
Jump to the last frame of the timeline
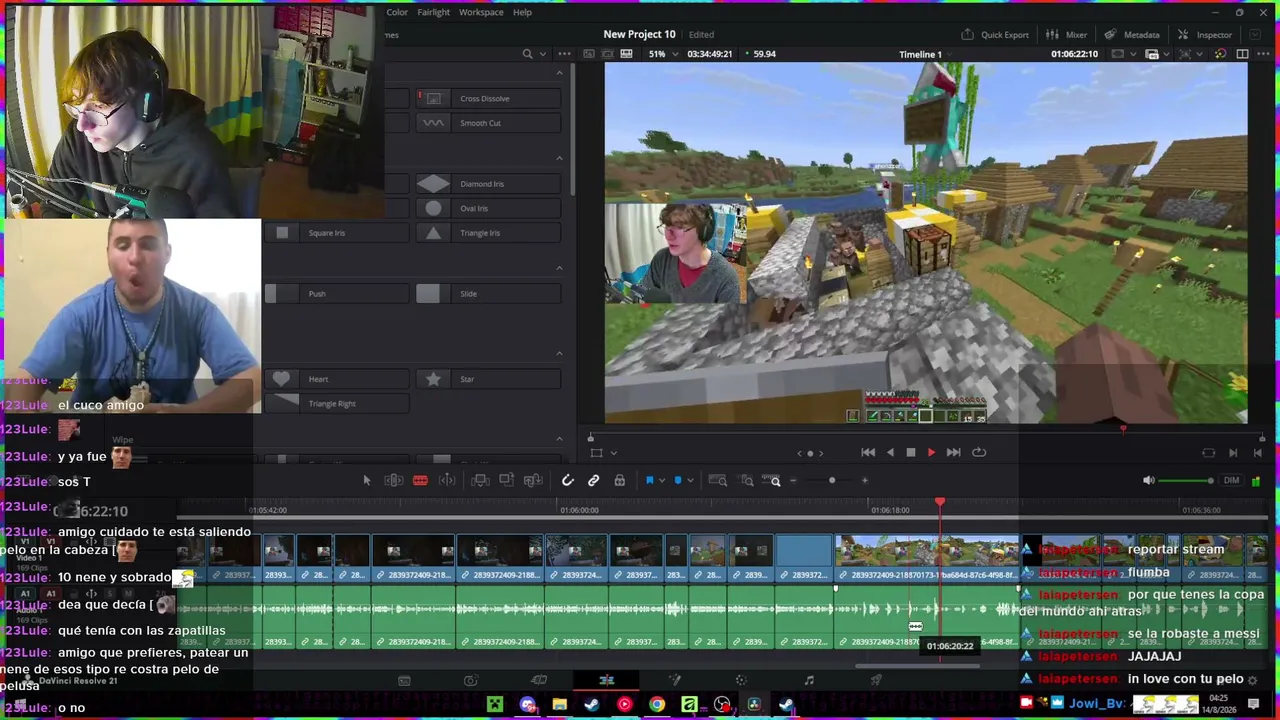click(x=953, y=452)
